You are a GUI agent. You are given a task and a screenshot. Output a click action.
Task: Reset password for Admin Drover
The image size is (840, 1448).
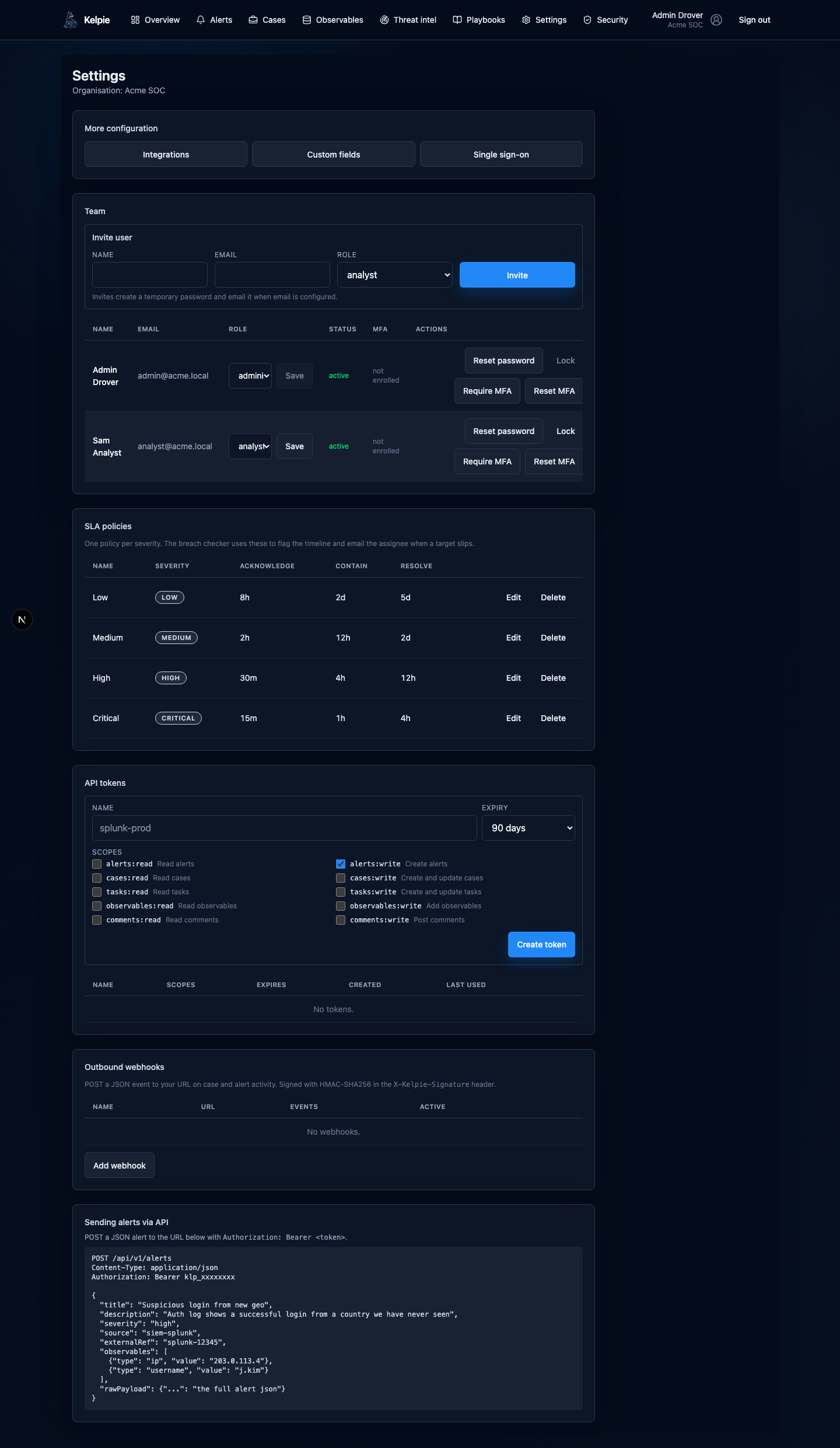pos(504,361)
